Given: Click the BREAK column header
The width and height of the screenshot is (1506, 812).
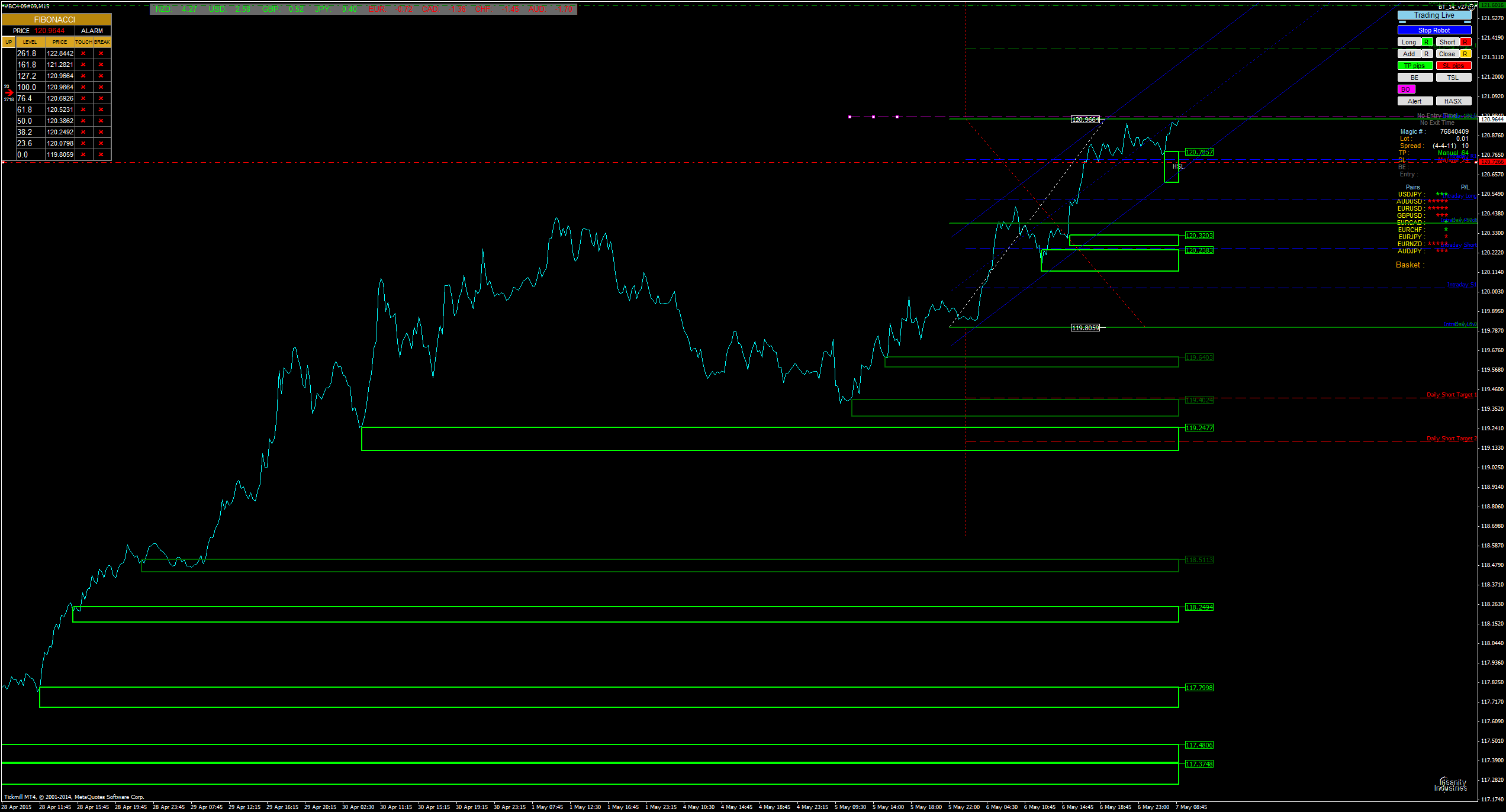Looking at the screenshot, I should pos(102,42).
